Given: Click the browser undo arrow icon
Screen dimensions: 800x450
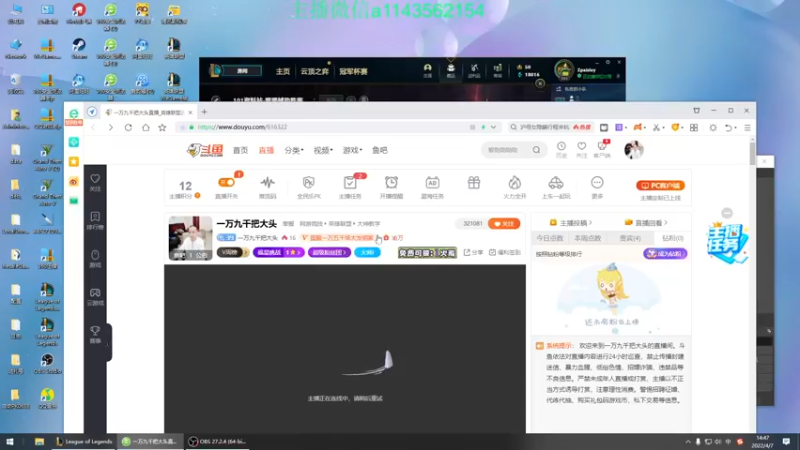Looking at the screenshot, I should (729, 128).
